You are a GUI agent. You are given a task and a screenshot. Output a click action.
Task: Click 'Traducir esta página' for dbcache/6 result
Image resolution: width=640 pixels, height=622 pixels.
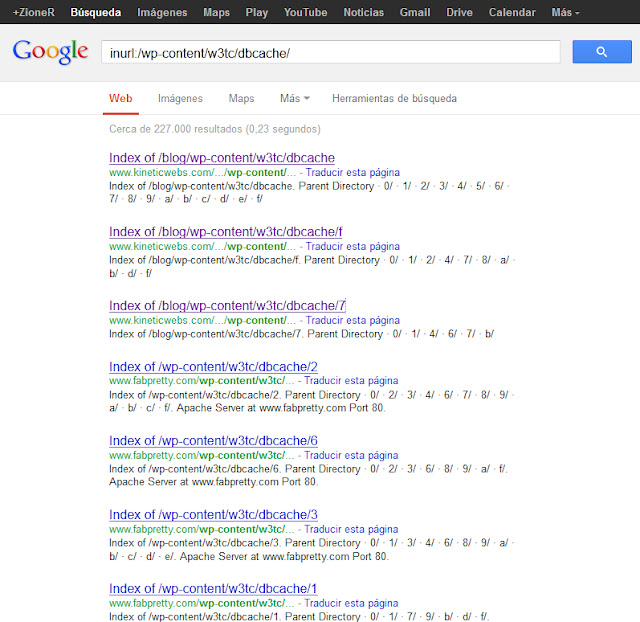[351, 455]
